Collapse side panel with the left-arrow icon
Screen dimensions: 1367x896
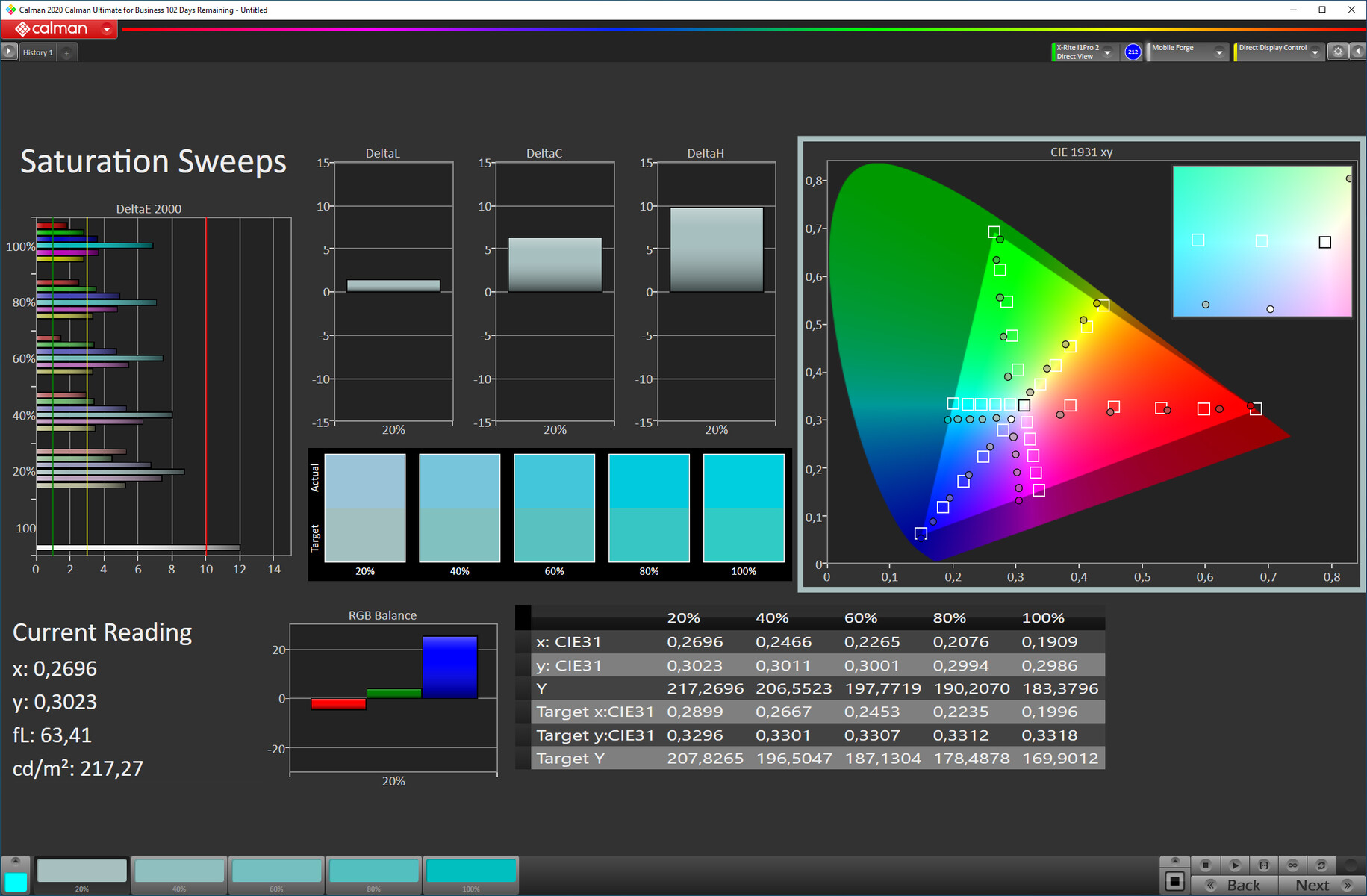tap(1358, 52)
